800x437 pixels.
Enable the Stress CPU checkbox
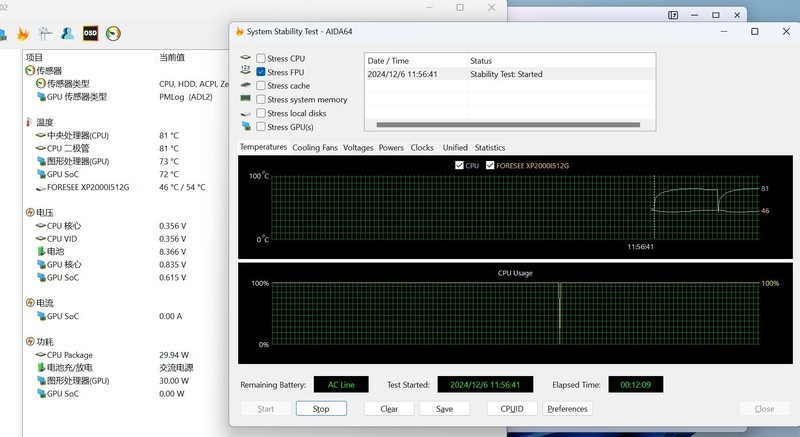[261, 59]
